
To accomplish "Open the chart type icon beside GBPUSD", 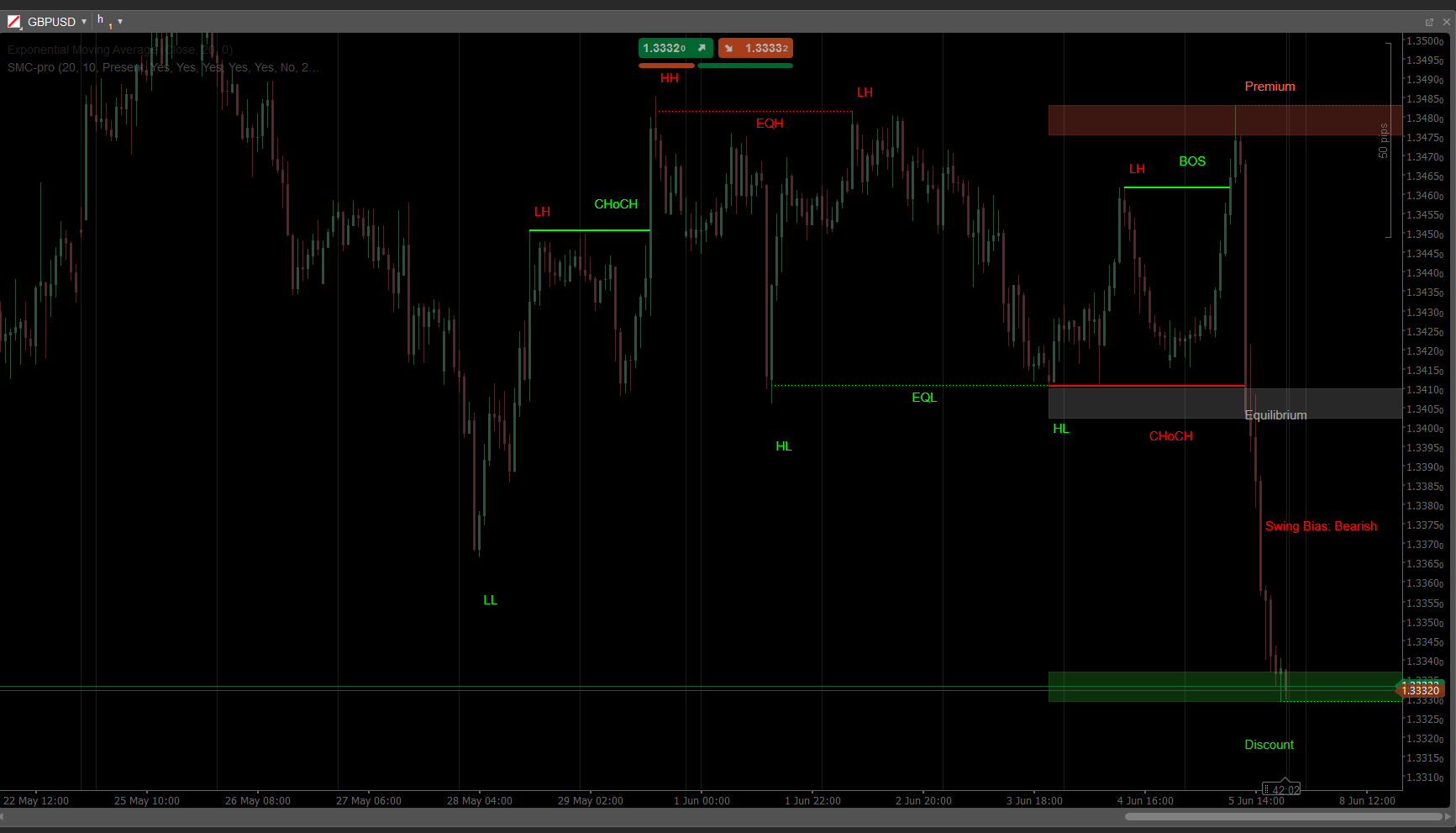I will point(14,22).
